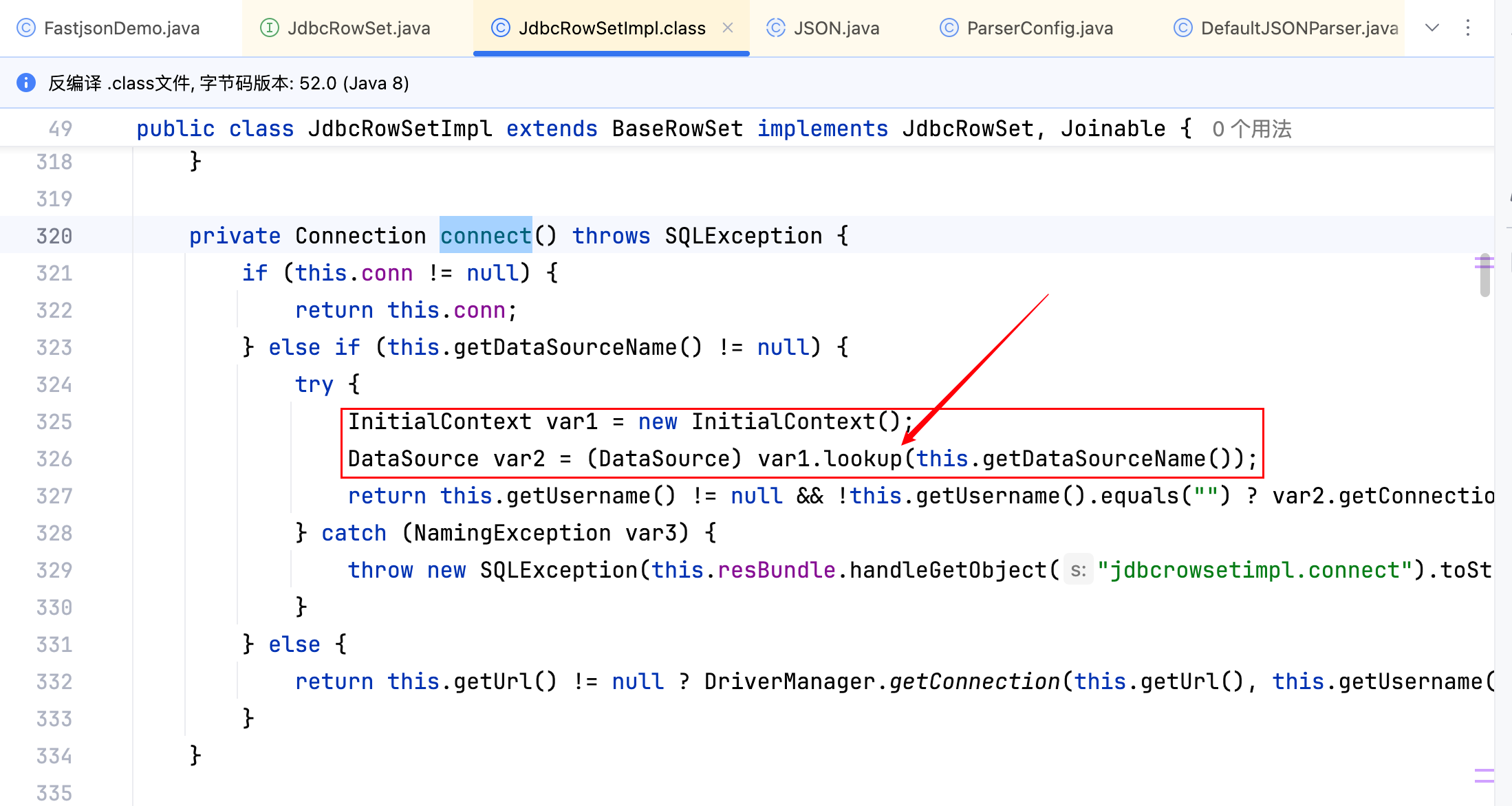Click line number 320 in the gutter

click(x=54, y=236)
